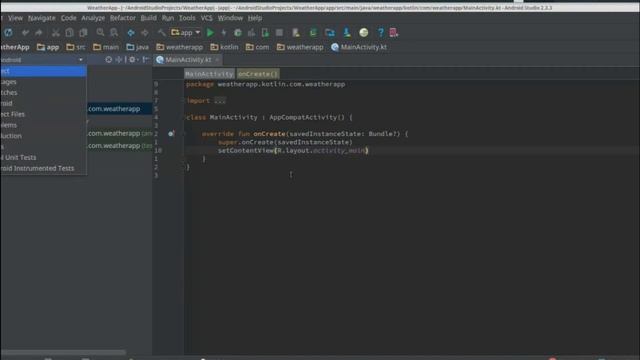Screen dimensions: 640x360
Task: Open the Navigate menu
Action: pos(42,18)
